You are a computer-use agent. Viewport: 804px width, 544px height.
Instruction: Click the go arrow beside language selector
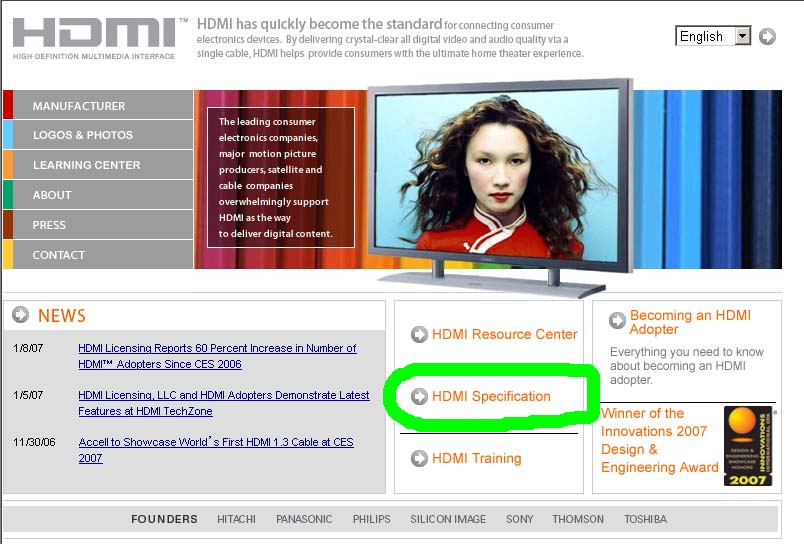[767, 36]
